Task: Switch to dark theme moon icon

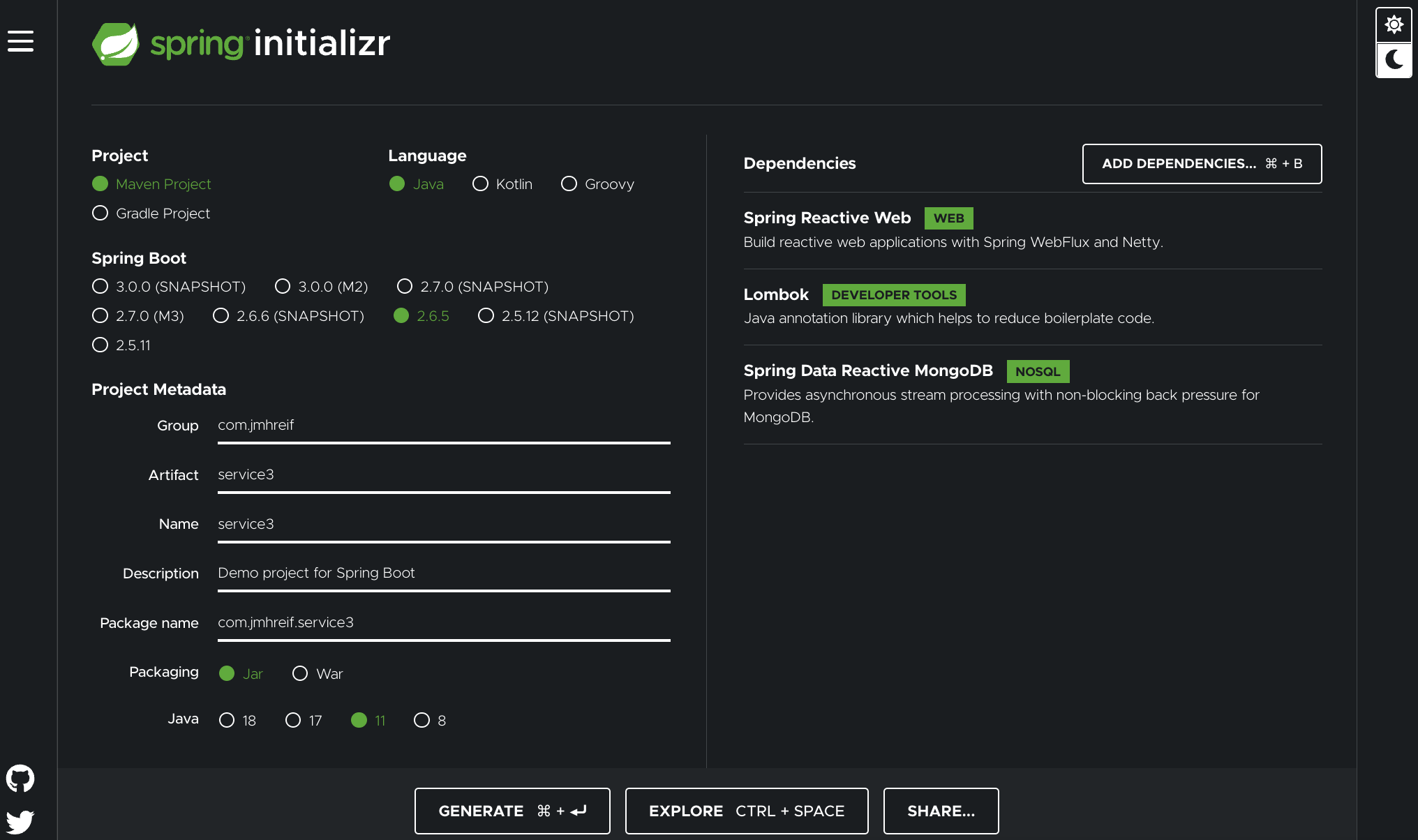Action: (x=1394, y=60)
